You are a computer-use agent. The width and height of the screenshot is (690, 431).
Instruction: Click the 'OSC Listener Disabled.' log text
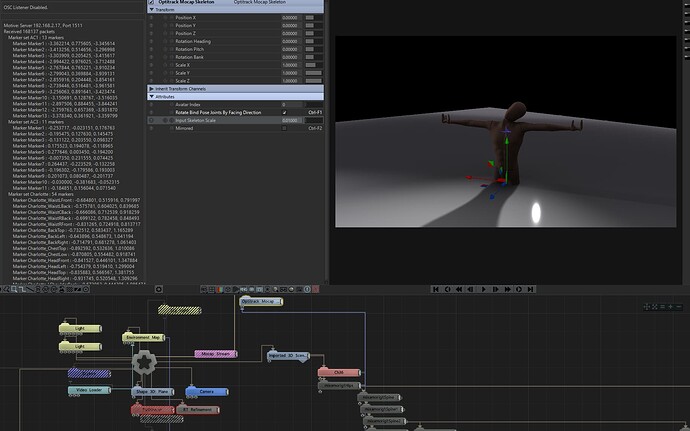26,7
